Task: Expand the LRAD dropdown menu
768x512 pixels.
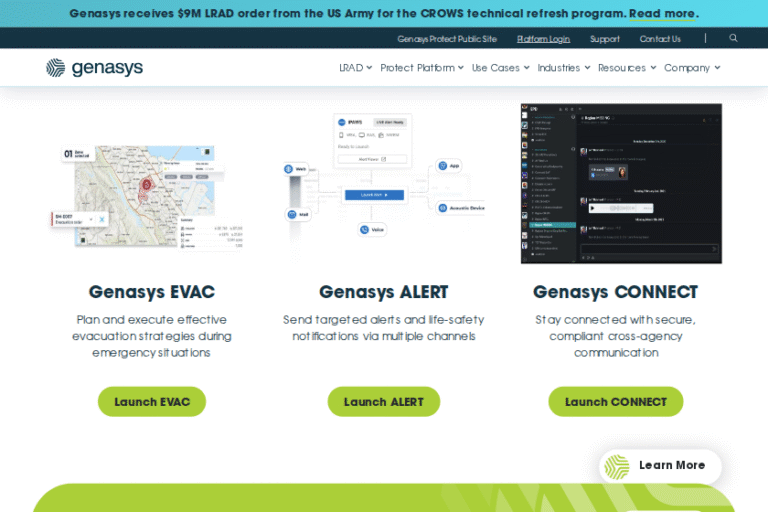Action: pos(355,68)
